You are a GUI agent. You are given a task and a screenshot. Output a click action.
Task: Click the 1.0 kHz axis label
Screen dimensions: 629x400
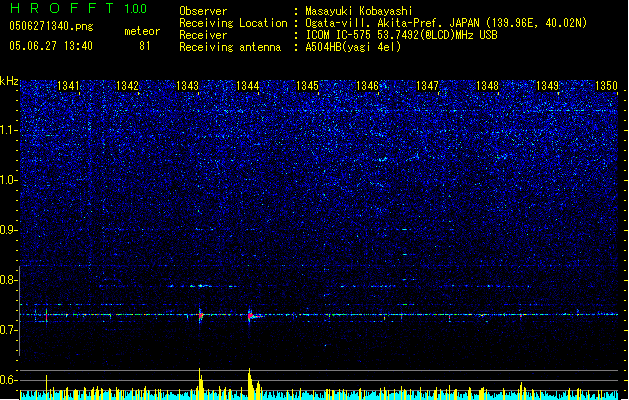(8, 180)
